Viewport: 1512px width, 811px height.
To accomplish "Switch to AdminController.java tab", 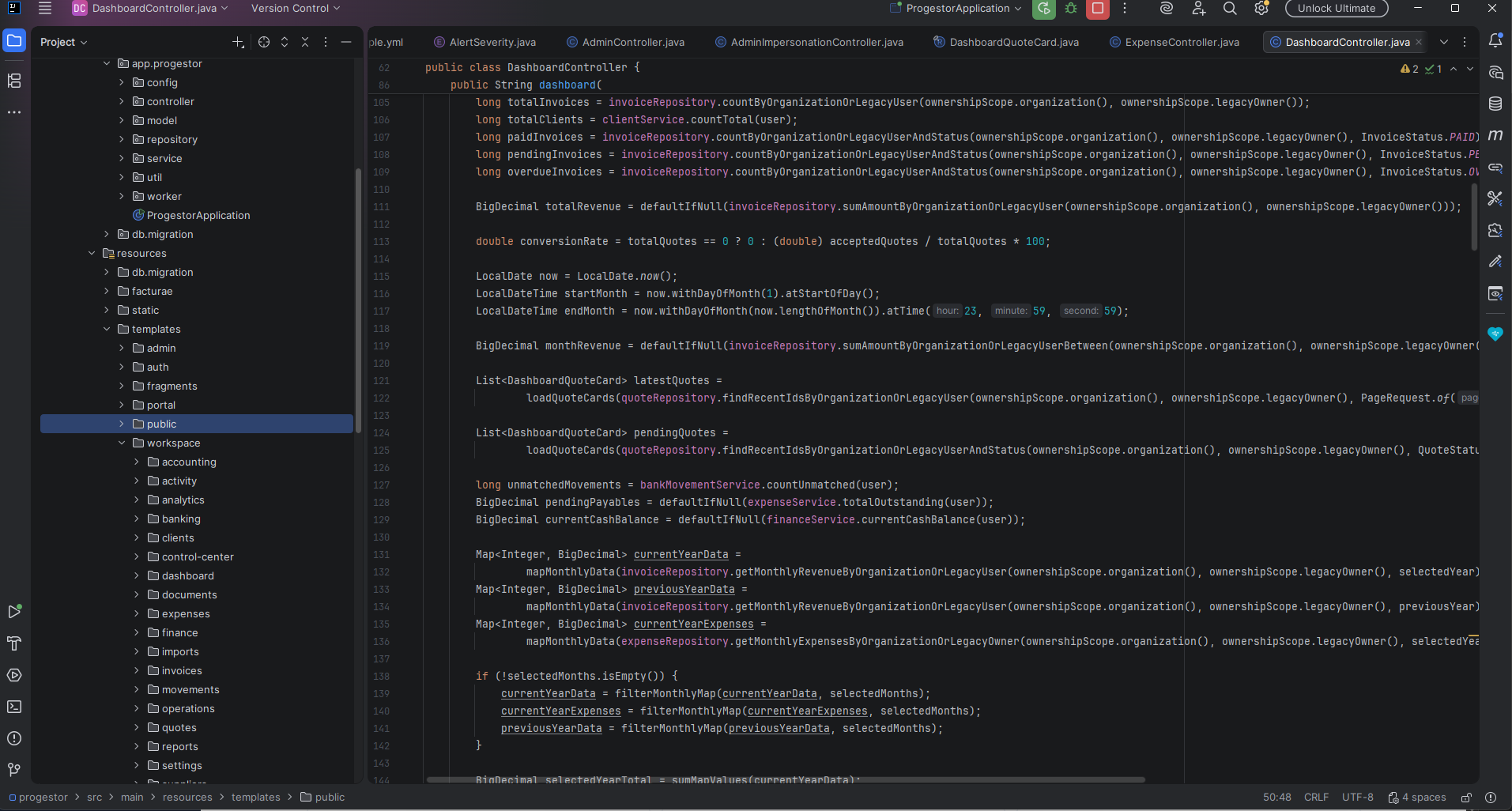I will (x=626, y=42).
